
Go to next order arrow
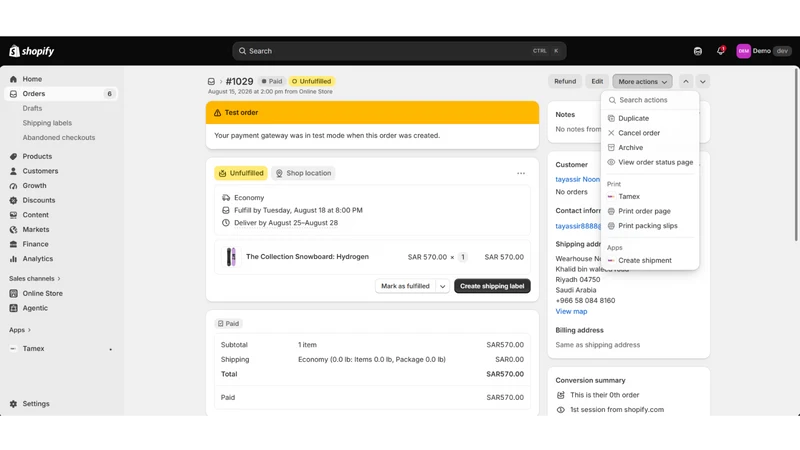[703, 82]
